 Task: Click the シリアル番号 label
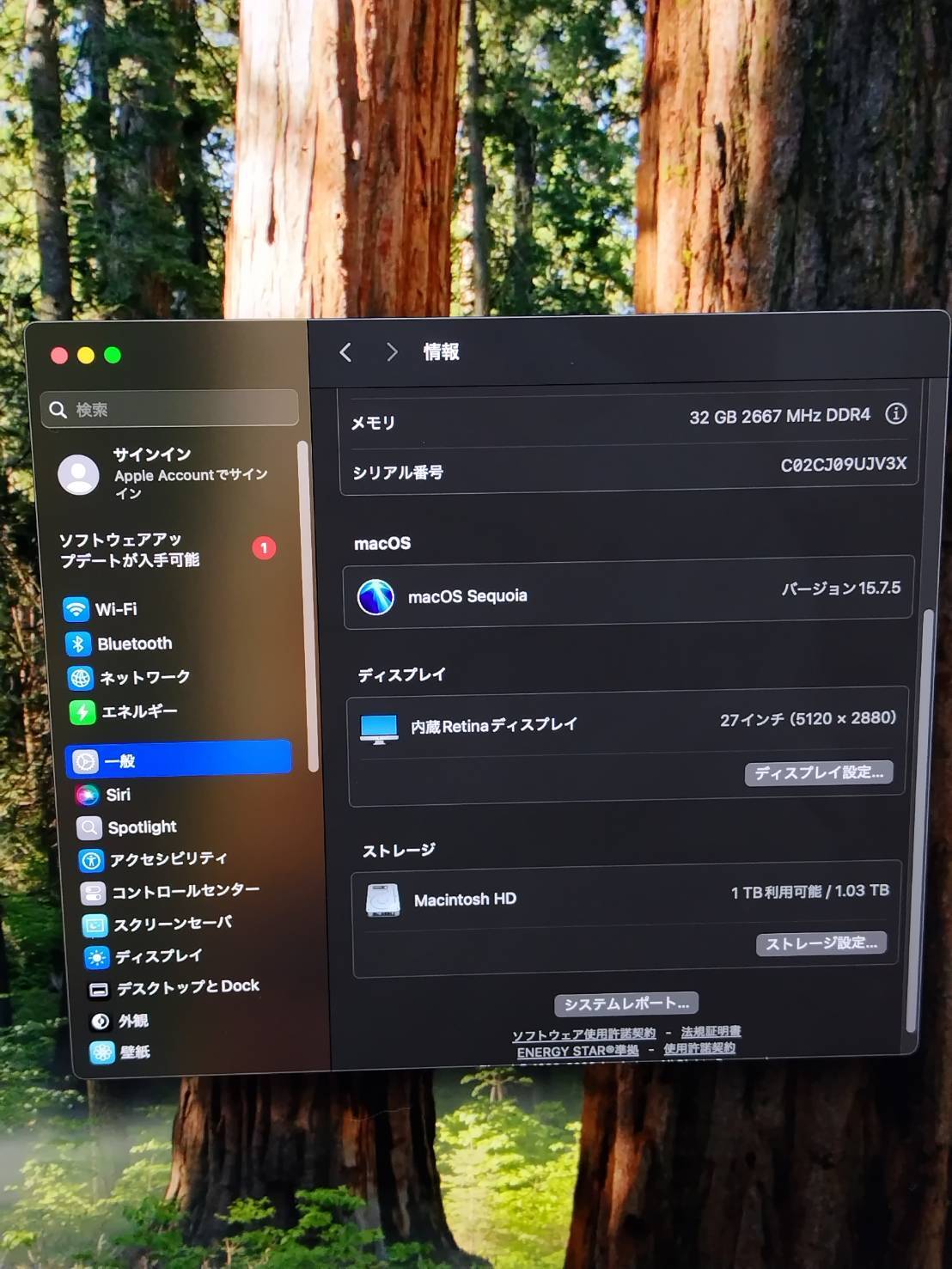click(x=398, y=472)
